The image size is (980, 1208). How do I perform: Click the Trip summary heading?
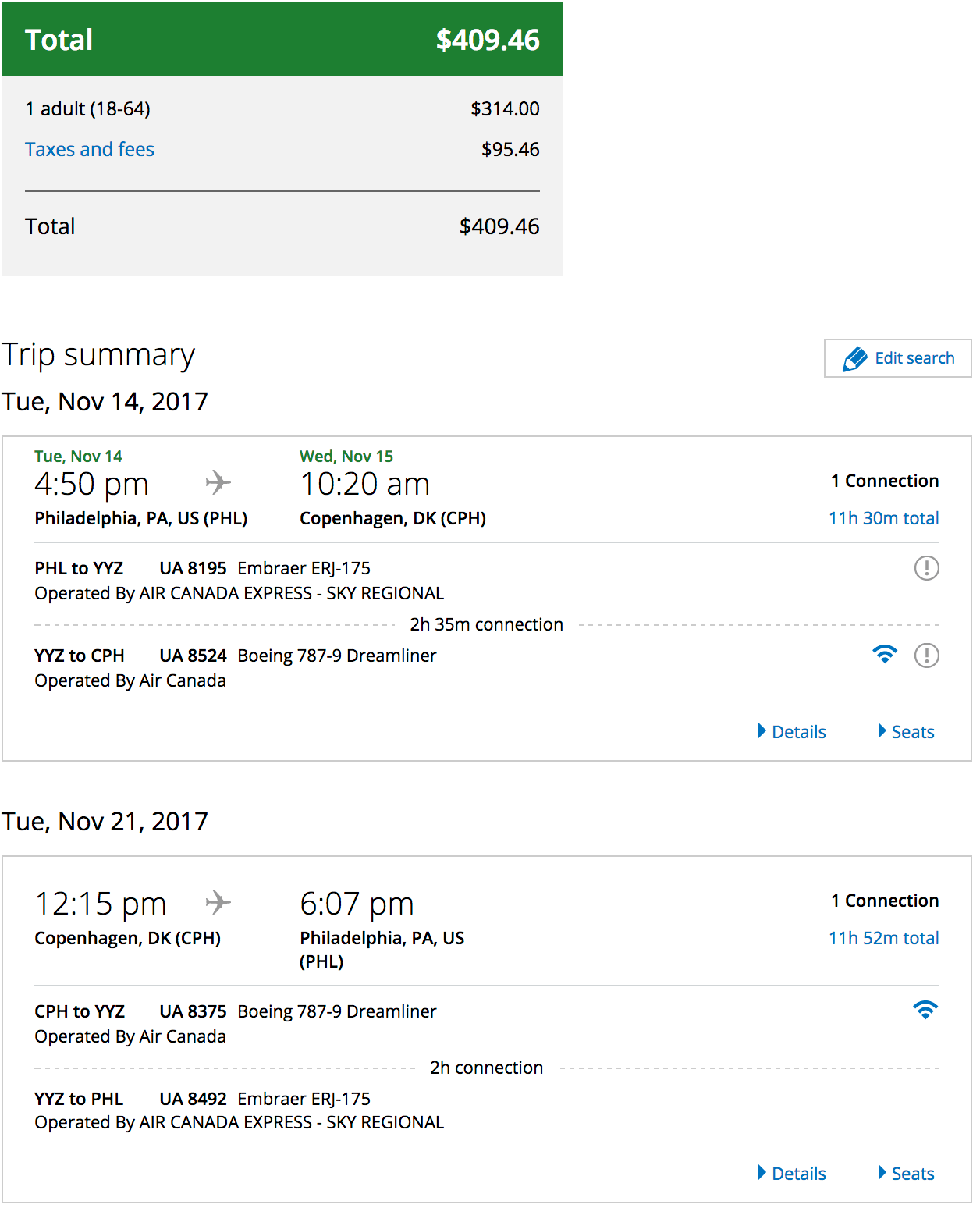[x=98, y=355]
